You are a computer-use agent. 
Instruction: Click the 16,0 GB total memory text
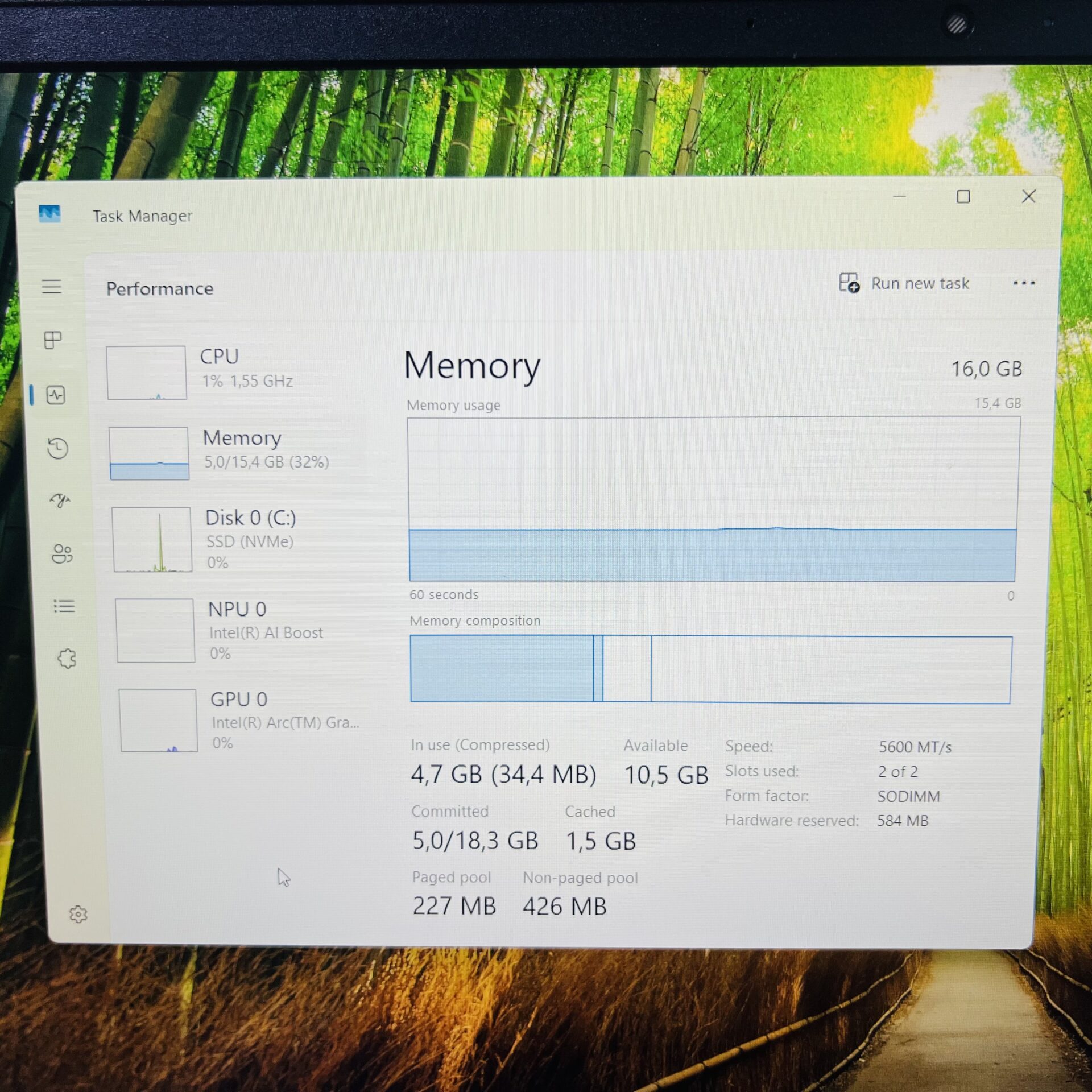tap(987, 369)
